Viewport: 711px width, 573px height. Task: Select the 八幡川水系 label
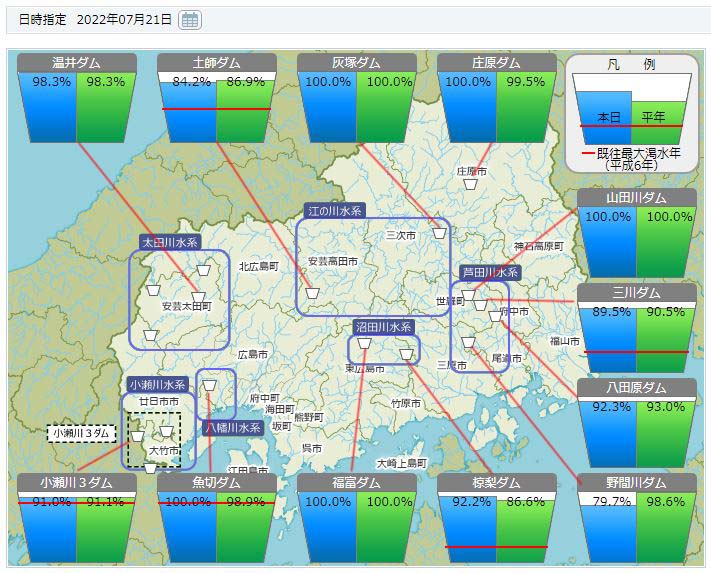(234, 427)
